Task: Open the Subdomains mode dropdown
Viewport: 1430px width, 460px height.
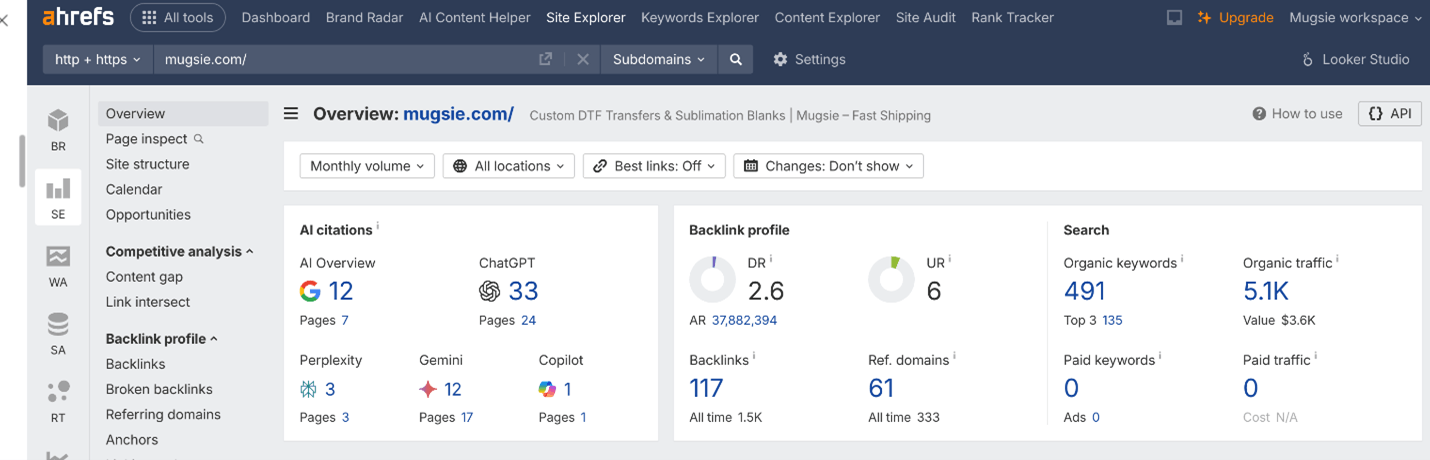Action: tap(659, 59)
